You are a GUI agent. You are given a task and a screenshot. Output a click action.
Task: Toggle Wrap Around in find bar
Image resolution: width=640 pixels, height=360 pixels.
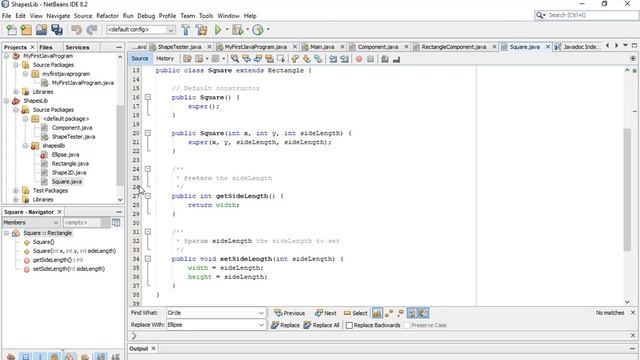pyautogui.click(x=424, y=313)
